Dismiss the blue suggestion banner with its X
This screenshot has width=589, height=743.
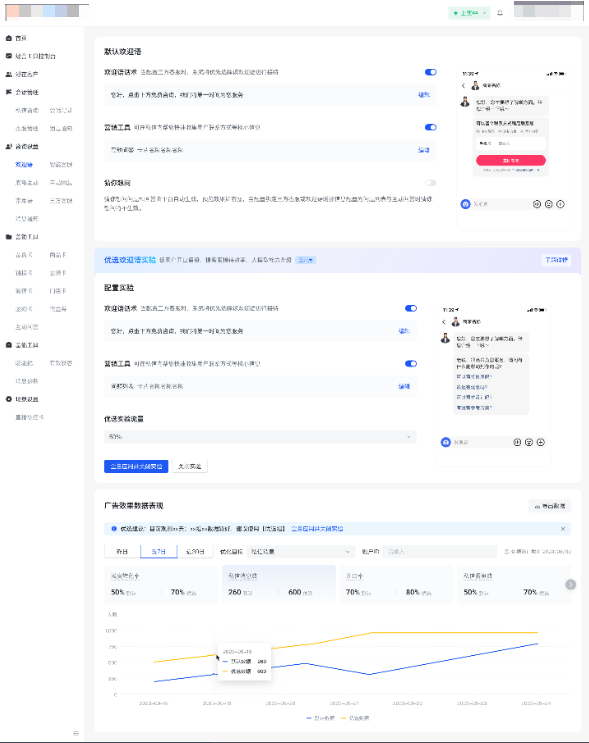click(563, 528)
